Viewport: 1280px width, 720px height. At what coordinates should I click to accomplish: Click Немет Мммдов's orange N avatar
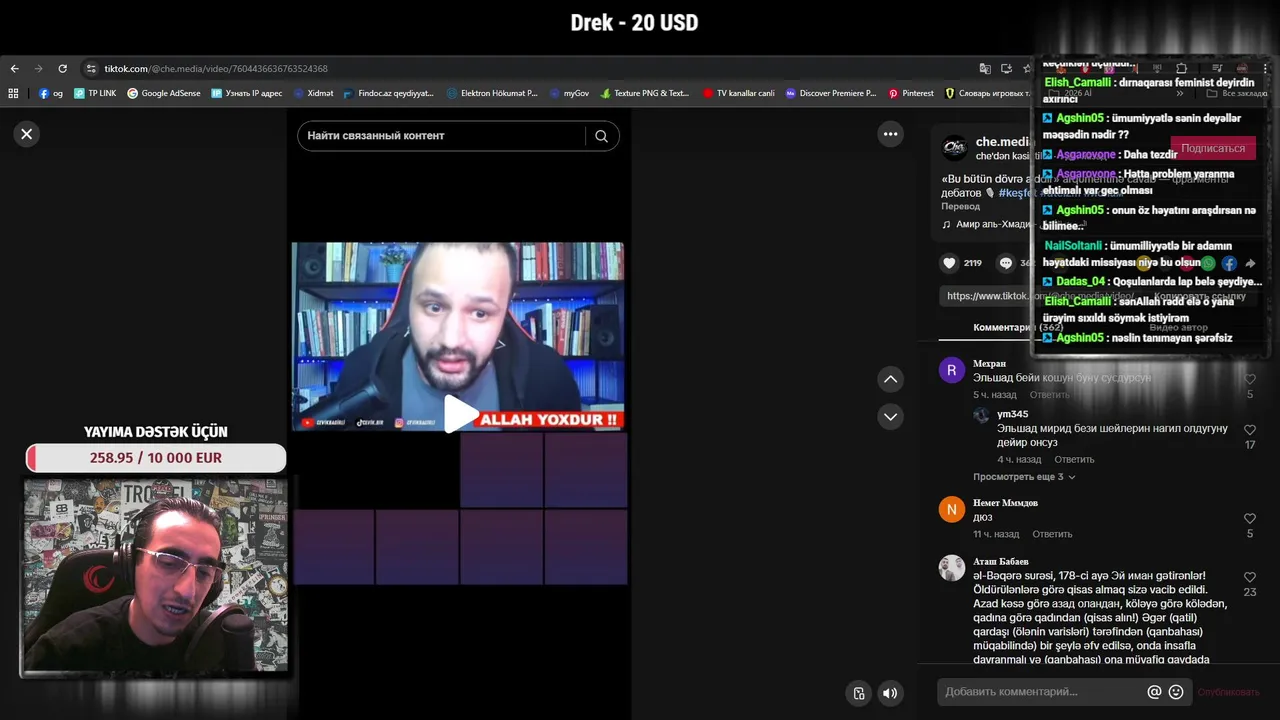[x=951, y=510]
